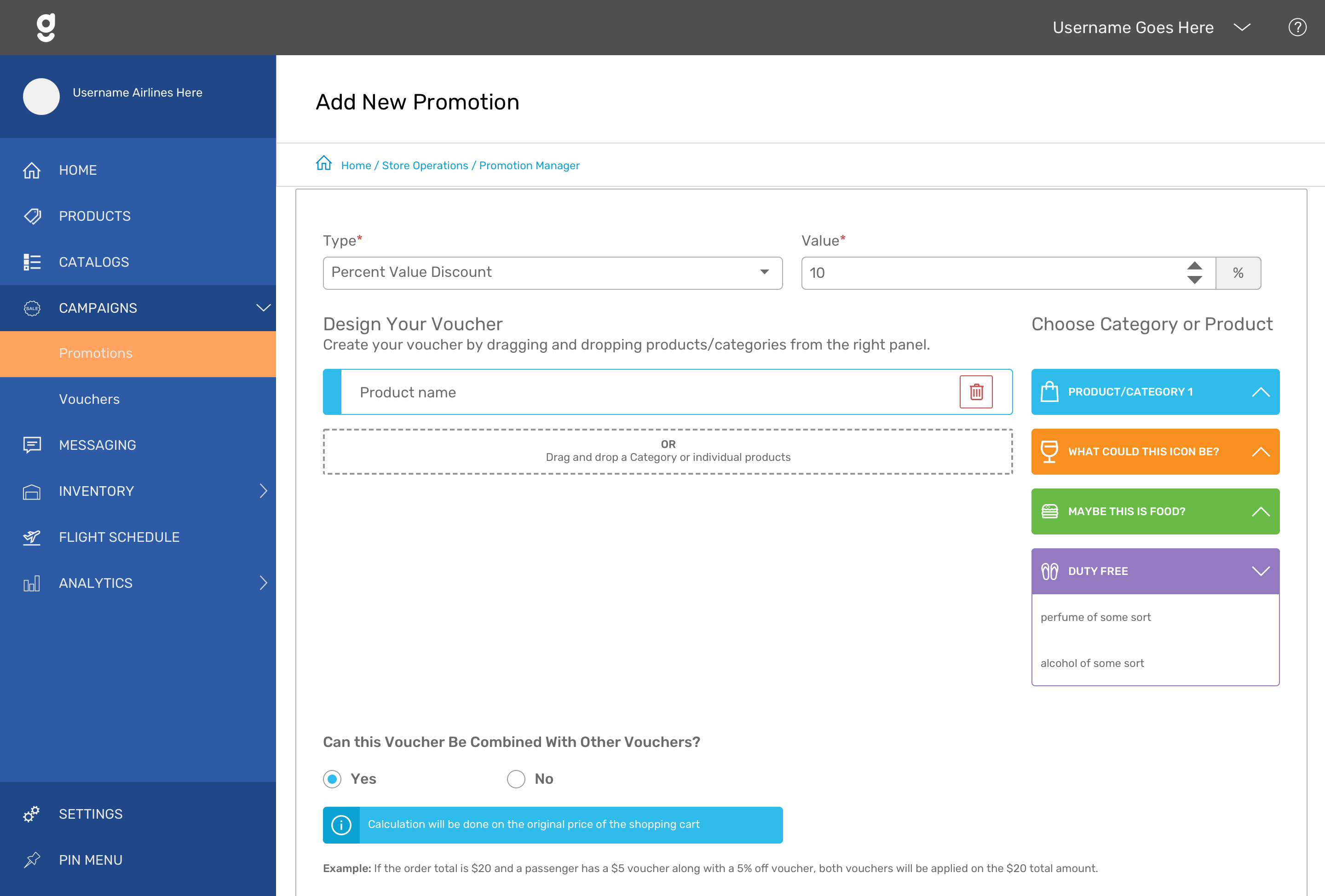
Task: Click the Promotions sidebar icon
Action: [96, 353]
